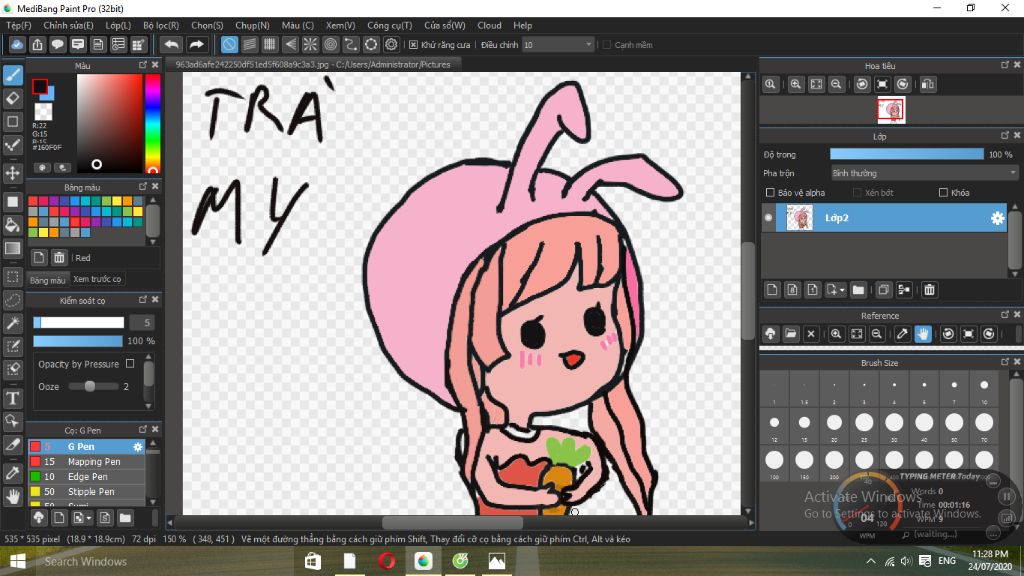The width and height of the screenshot is (1024, 576).
Task: Select the Stipple Pen brush
Action: (x=86, y=492)
